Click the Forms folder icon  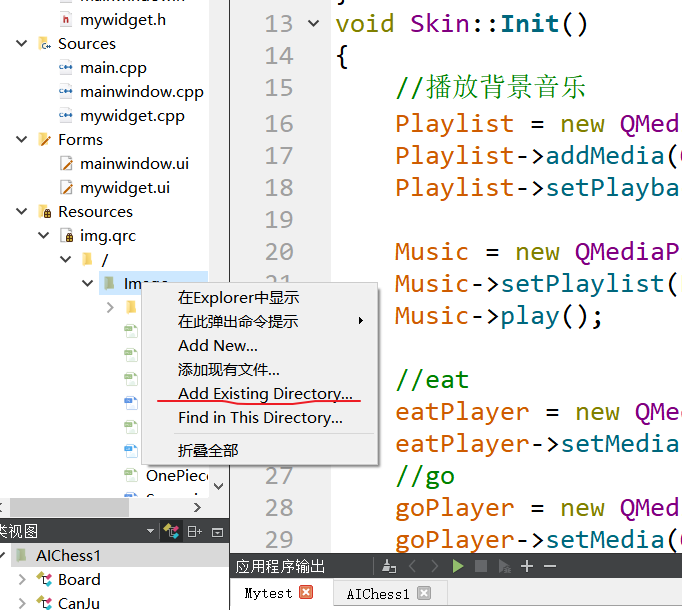coord(44,140)
